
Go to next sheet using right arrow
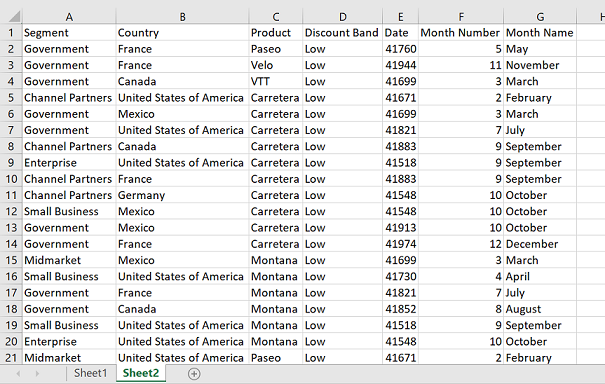point(37,374)
